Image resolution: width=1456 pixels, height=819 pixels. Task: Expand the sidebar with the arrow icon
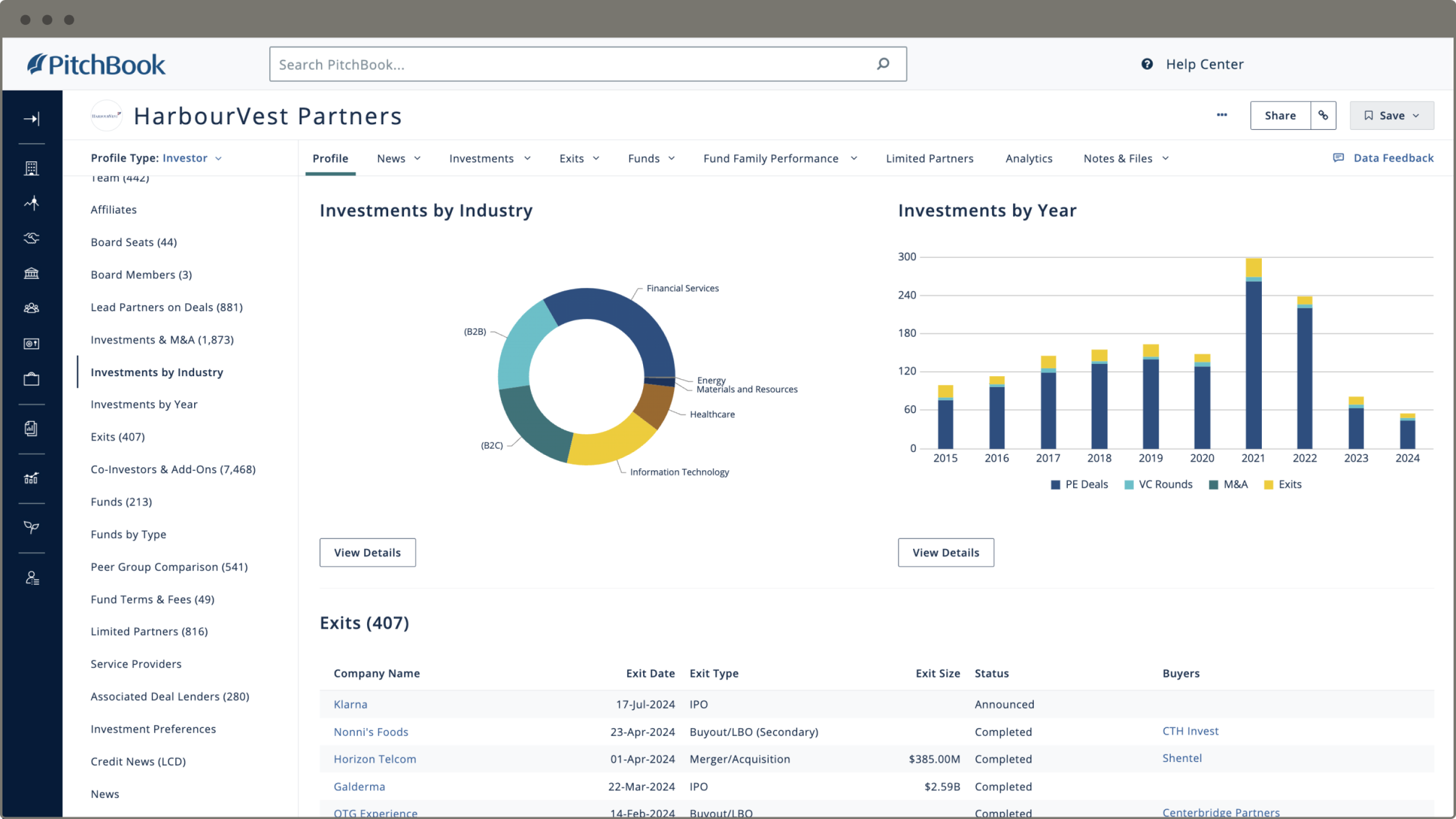point(31,119)
